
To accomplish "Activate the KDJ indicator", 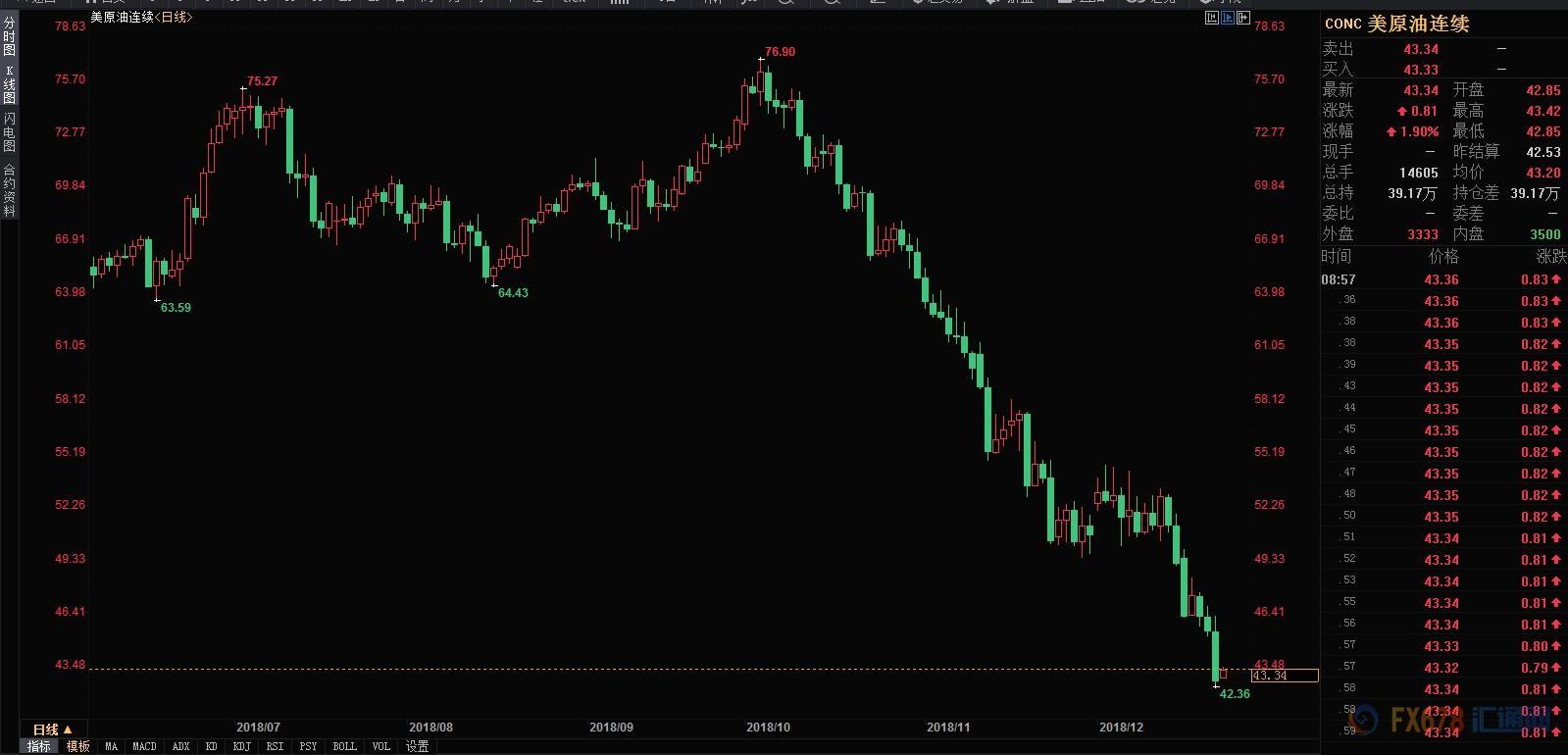I will [x=241, y=746].
